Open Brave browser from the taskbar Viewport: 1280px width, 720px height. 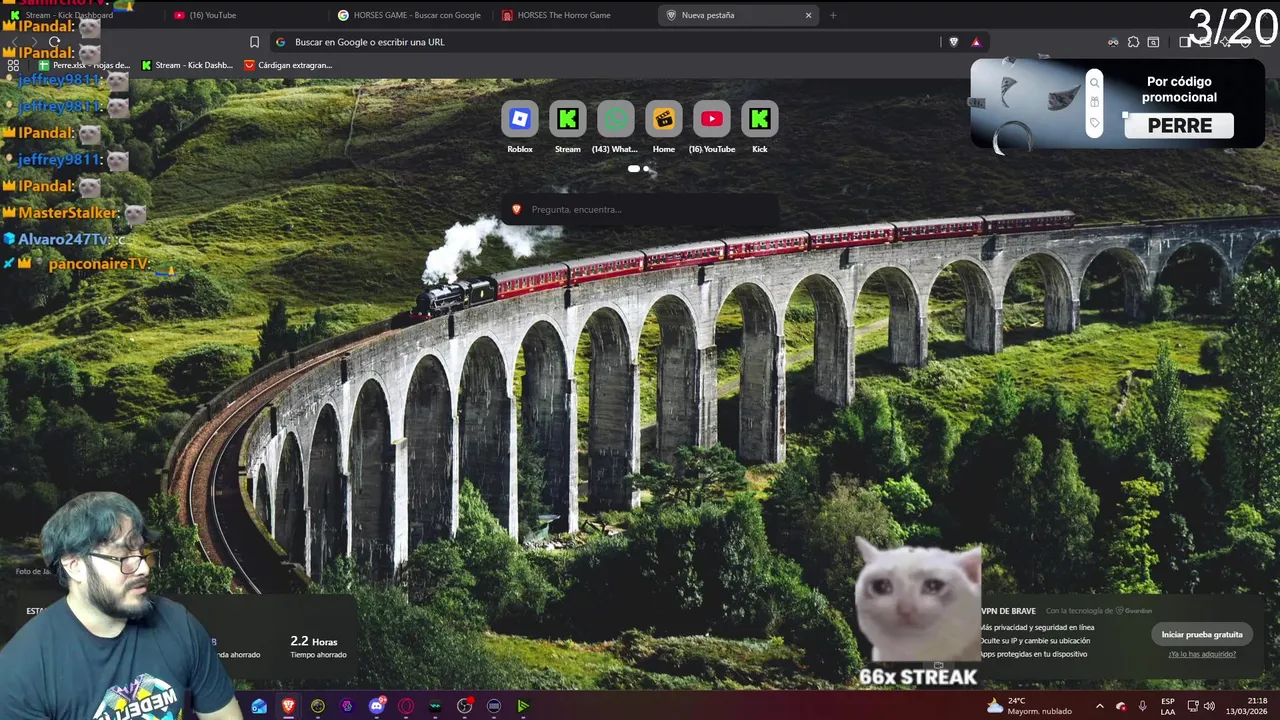click(289, 706)
